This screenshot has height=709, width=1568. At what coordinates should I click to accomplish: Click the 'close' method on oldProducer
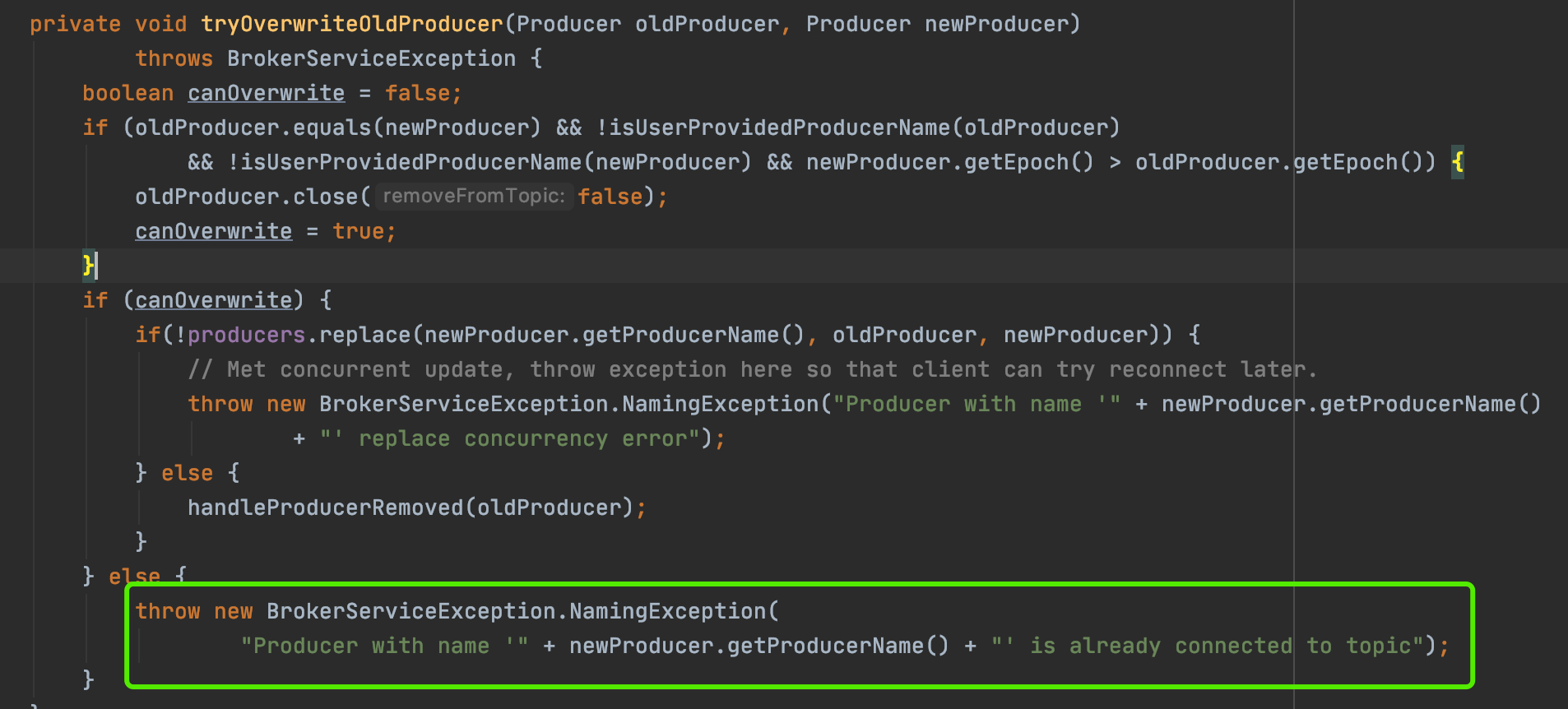click(x=326, y=197)
